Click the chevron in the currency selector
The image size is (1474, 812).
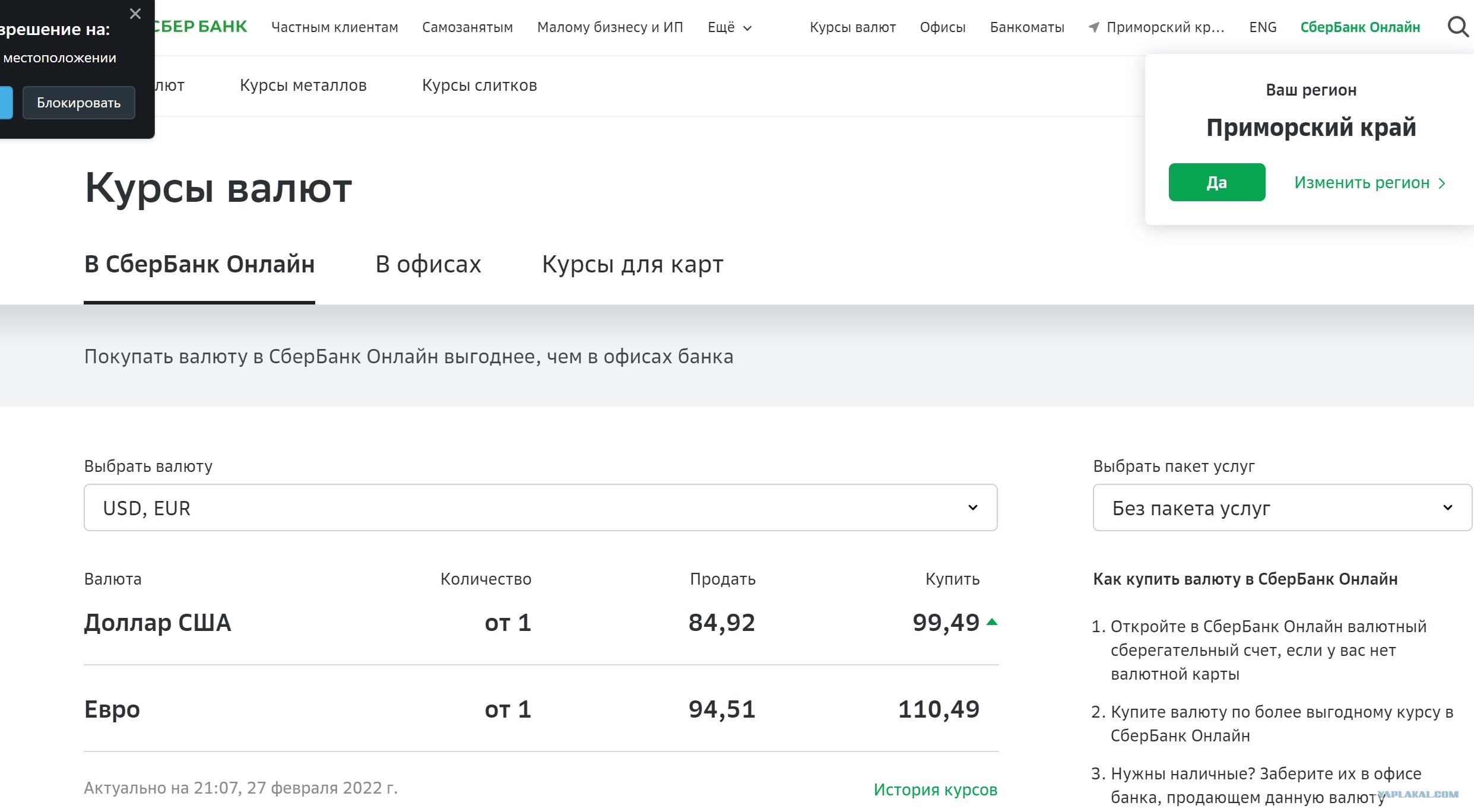click(972, 507)
